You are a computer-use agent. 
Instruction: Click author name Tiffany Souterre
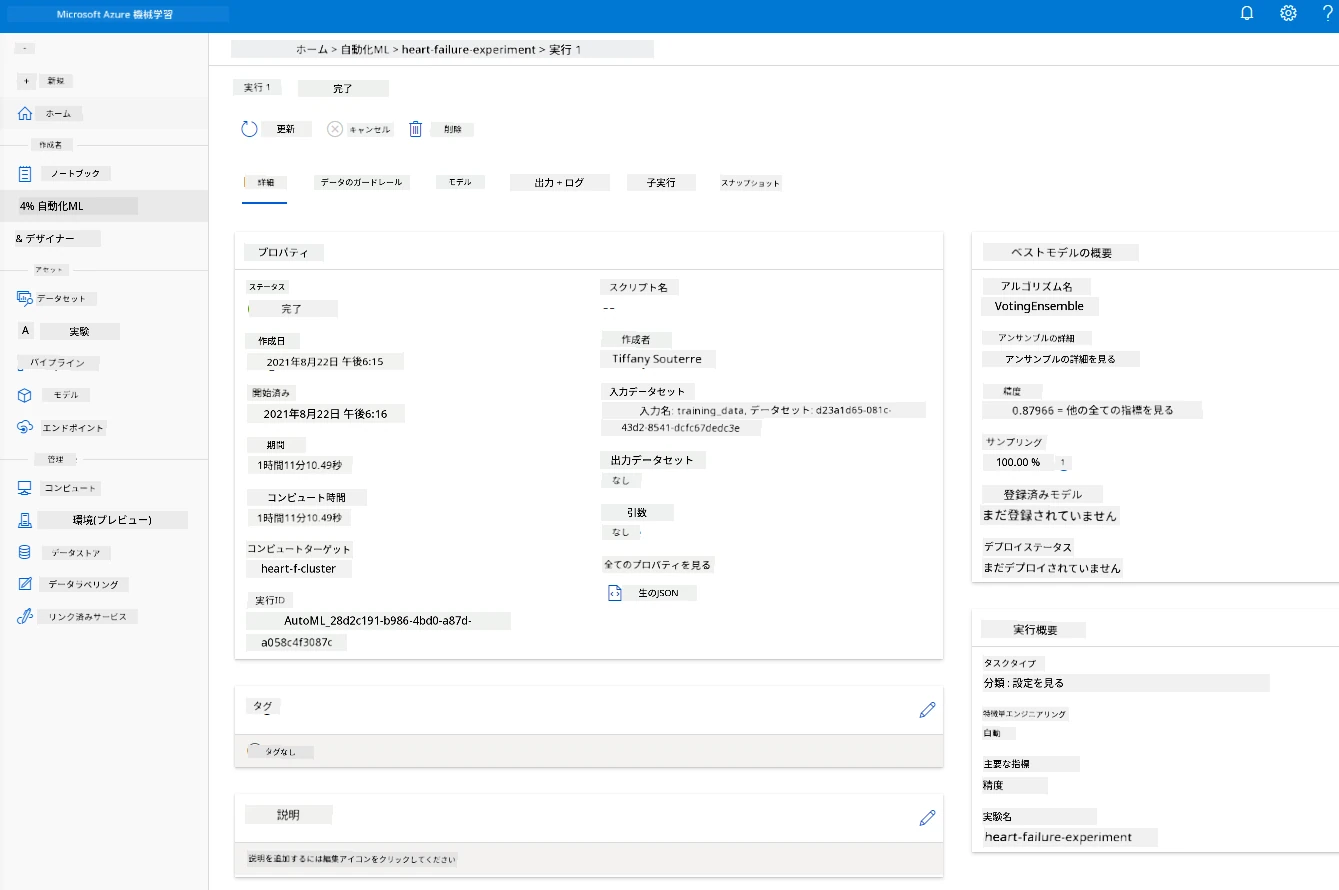[658, 358]
